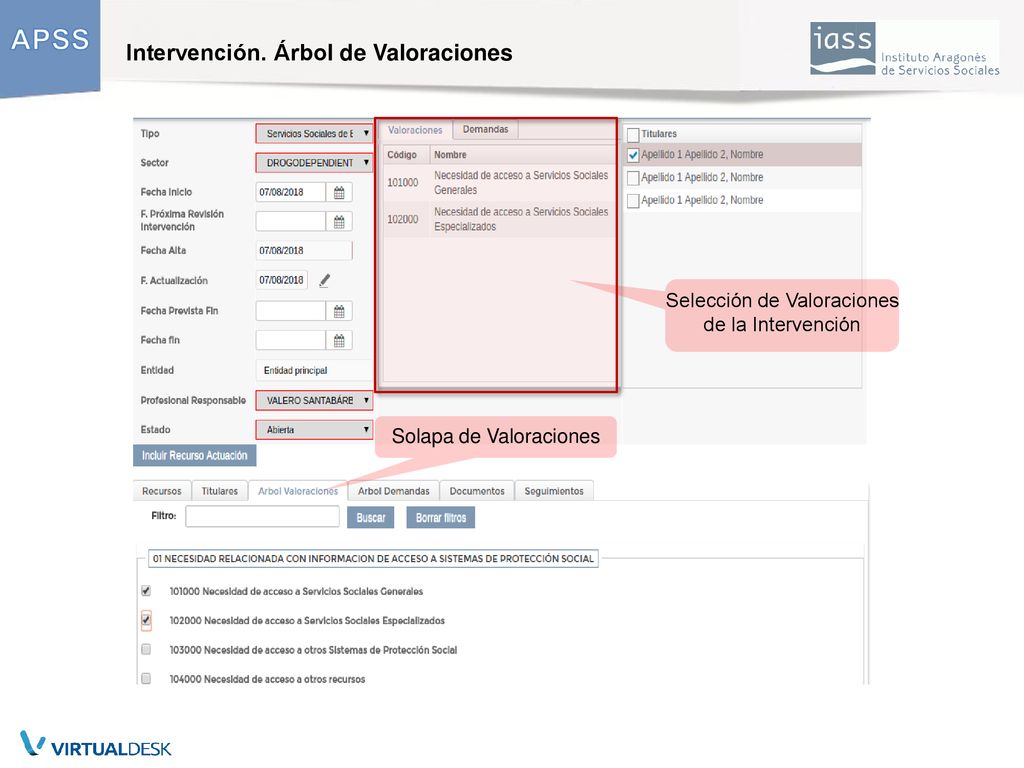Screen dimensions: 1024x768
Task: Click the Entidad principal field
Action: [x=314, y=370]
